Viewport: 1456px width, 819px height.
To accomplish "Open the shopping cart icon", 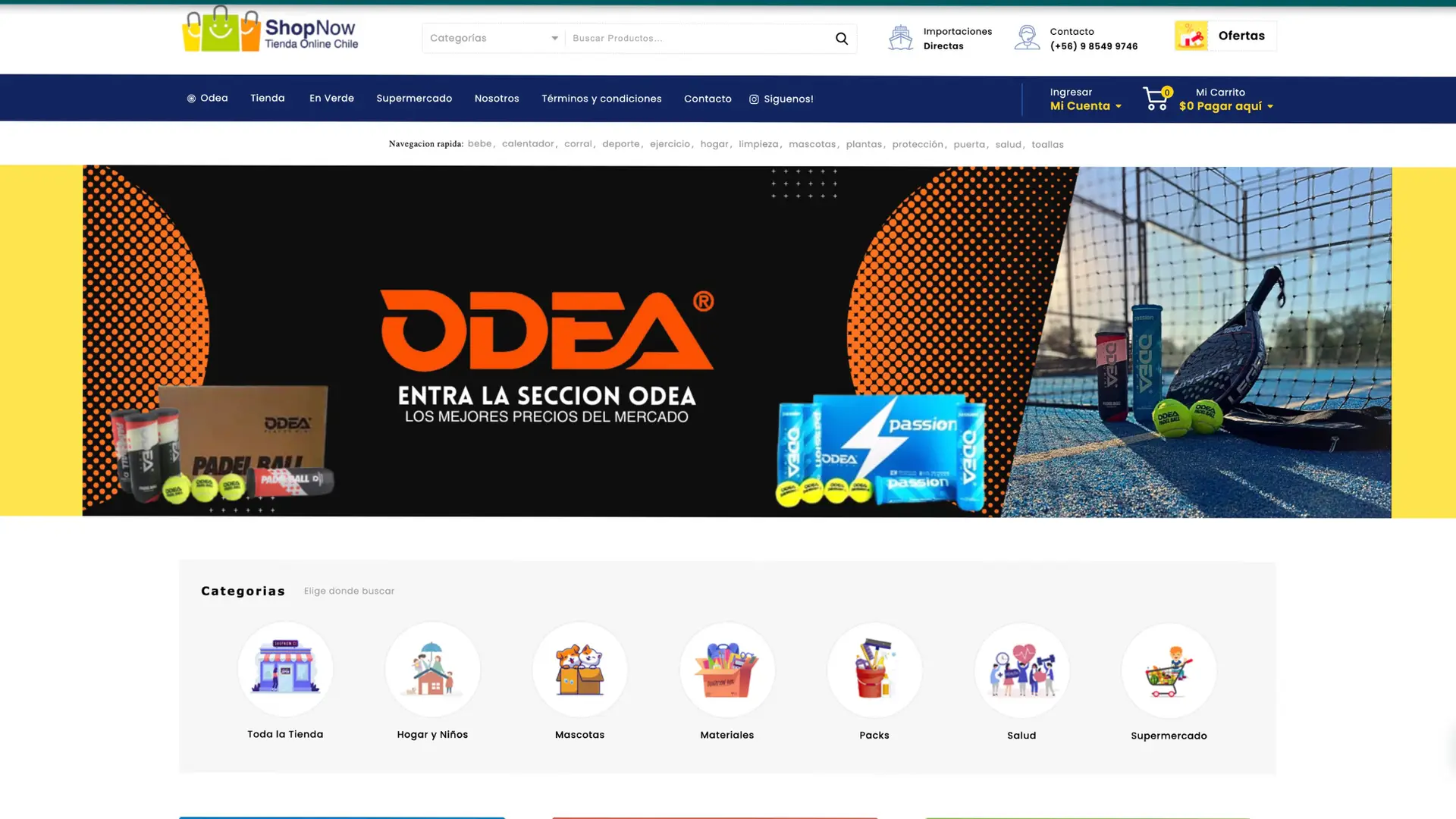I will (x=1156, y=99).
